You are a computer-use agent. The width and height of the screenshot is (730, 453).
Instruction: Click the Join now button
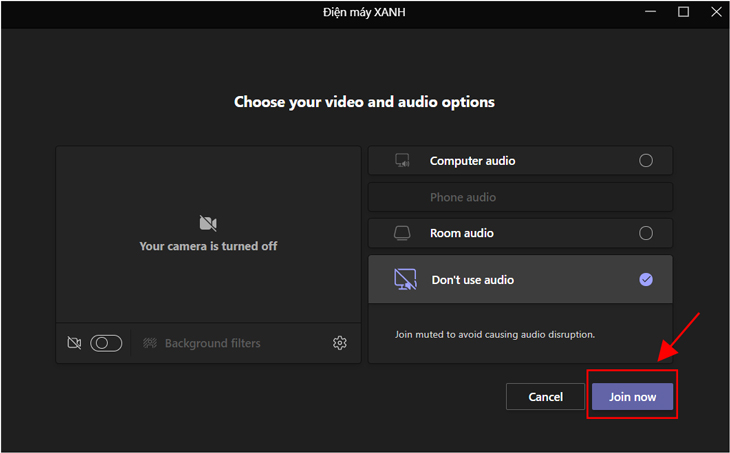tap(632, 397)
